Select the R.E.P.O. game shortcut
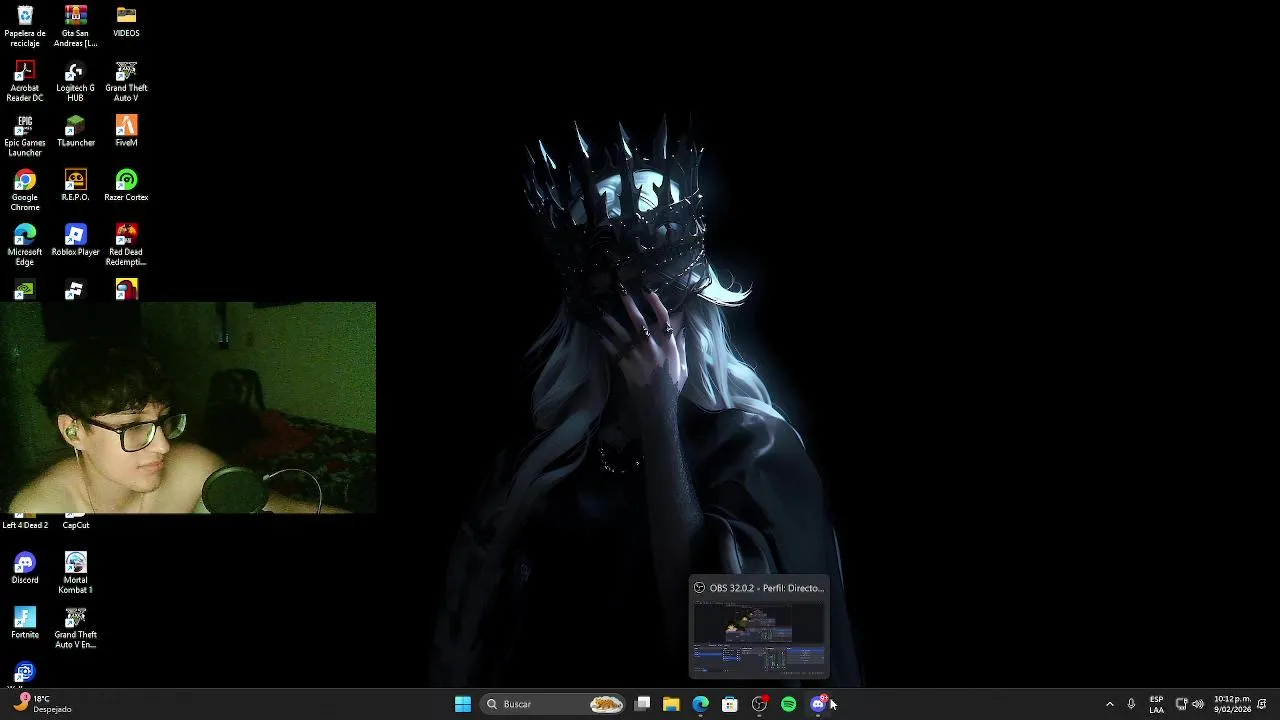This screenshot has height=720, width=1280. 75,186
